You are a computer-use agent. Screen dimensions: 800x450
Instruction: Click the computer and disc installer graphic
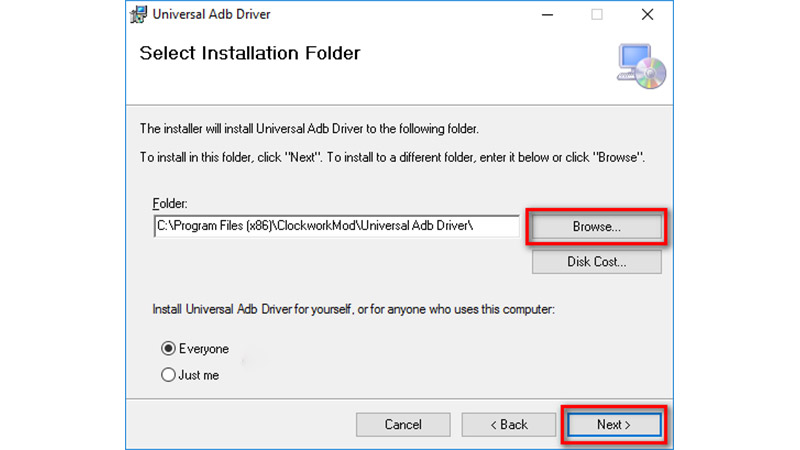click(x=641, y=66)
